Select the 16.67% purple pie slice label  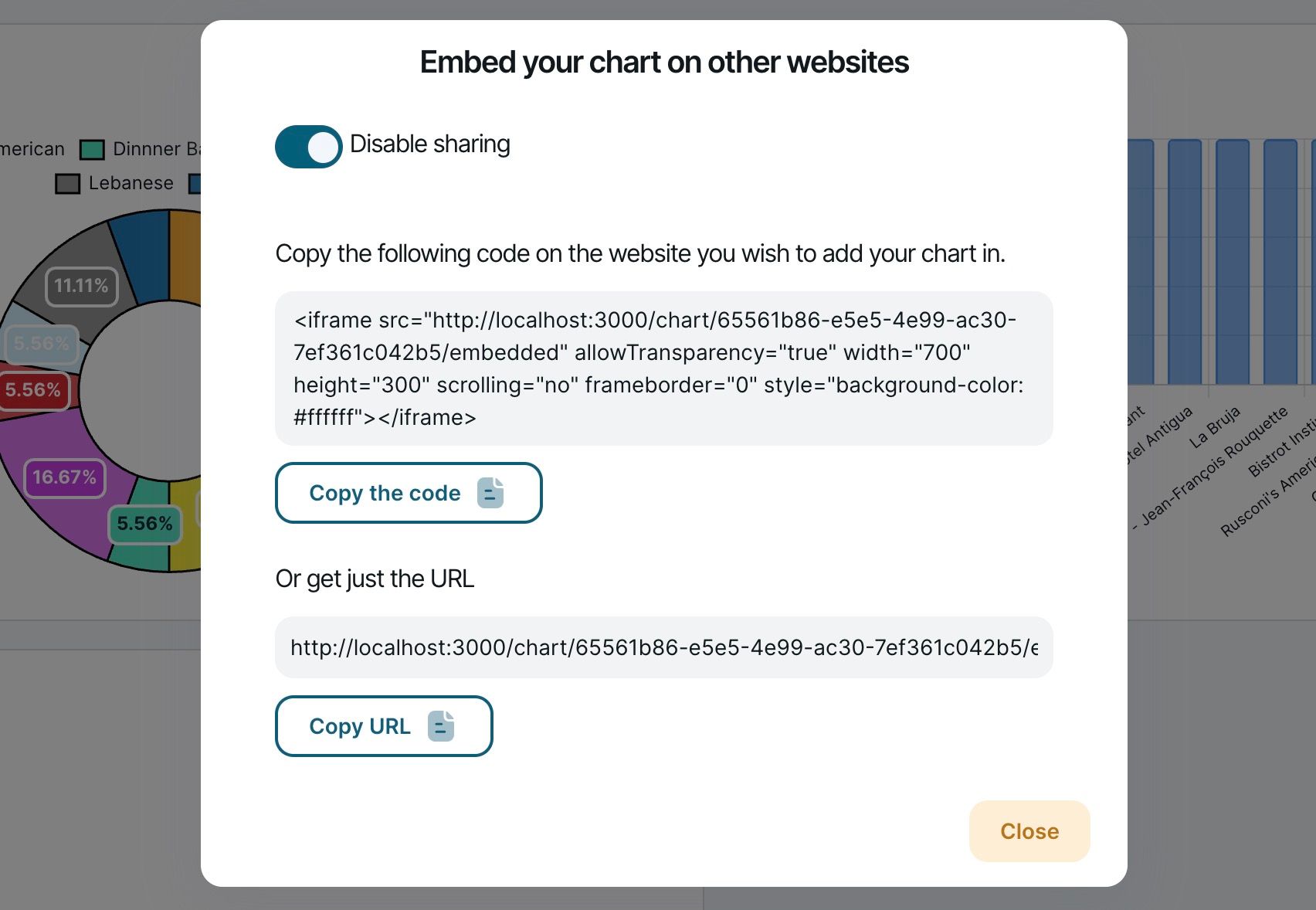click(x=65, y=477)
